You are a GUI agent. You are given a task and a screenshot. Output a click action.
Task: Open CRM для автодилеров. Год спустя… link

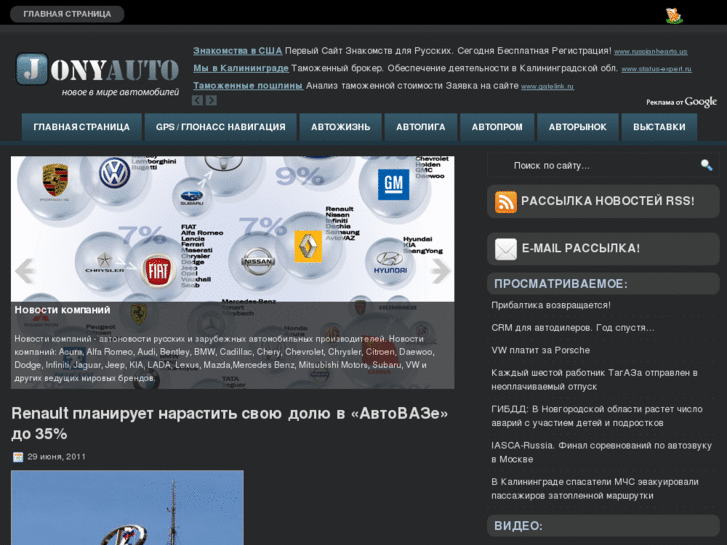click(573, 328)
